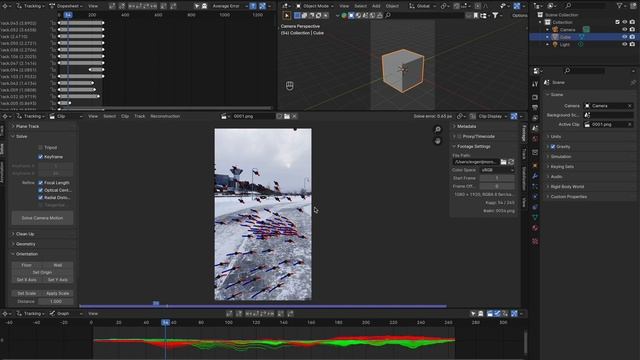Click the Distance value field 1.000
This screenshot has width=640, height=360.
[56, 302]
